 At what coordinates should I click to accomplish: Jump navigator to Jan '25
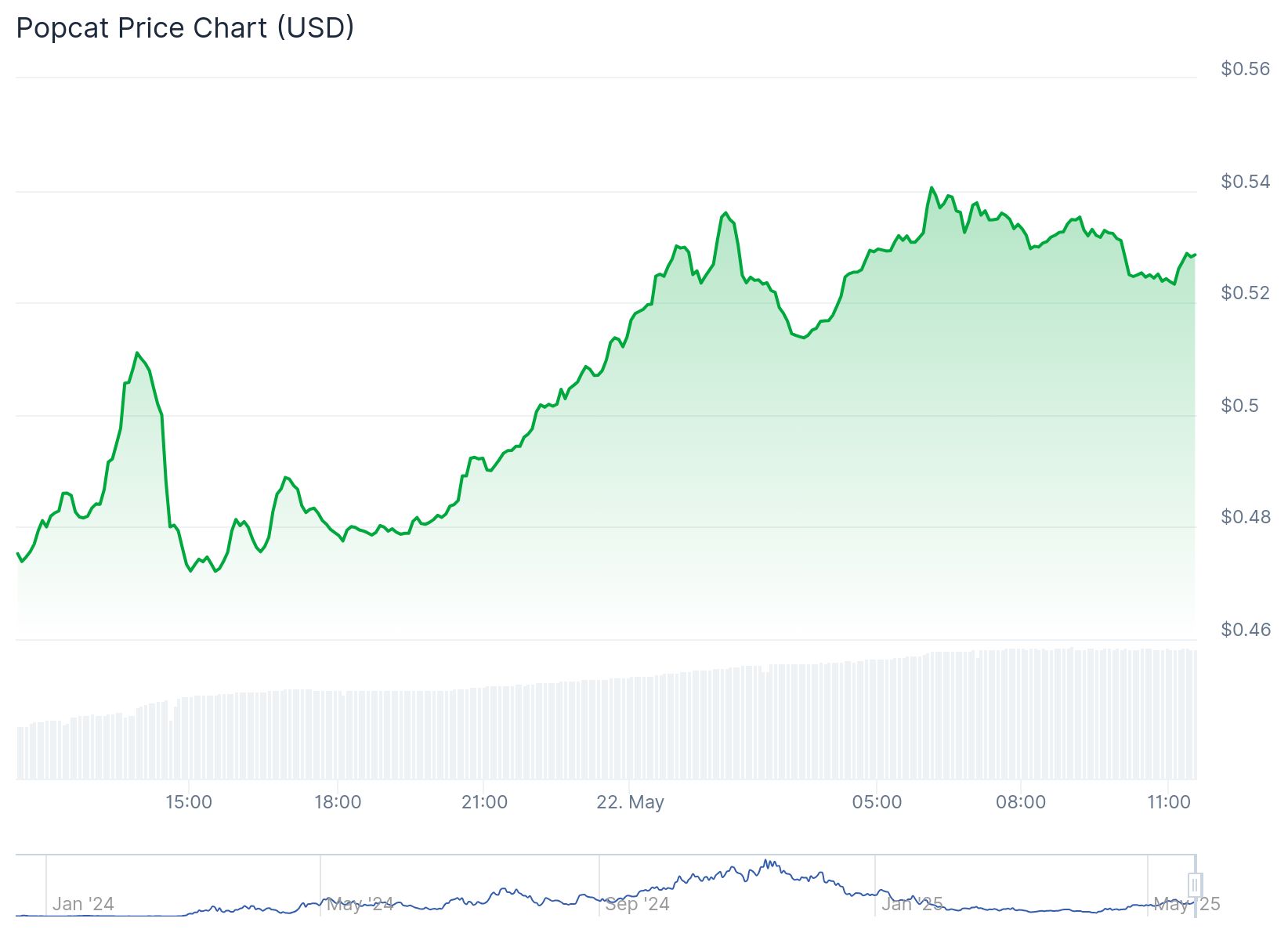pyautogui.click(x=912, y=905)
